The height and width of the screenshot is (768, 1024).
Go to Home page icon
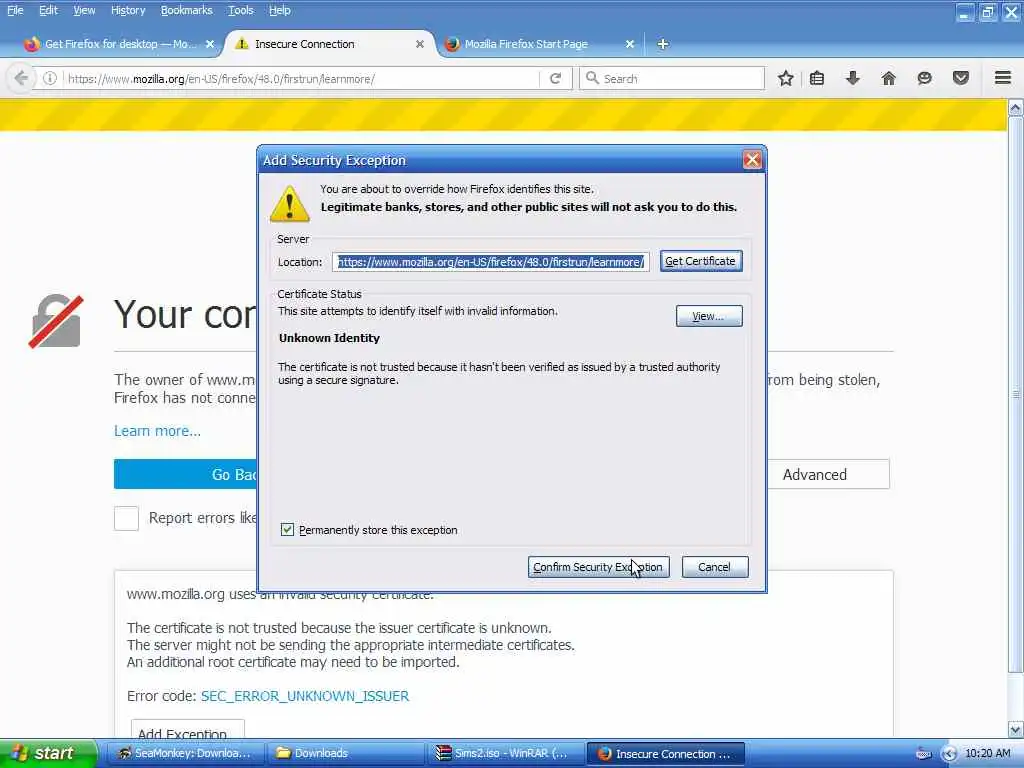pyautogui.click(x=888, y=78)
